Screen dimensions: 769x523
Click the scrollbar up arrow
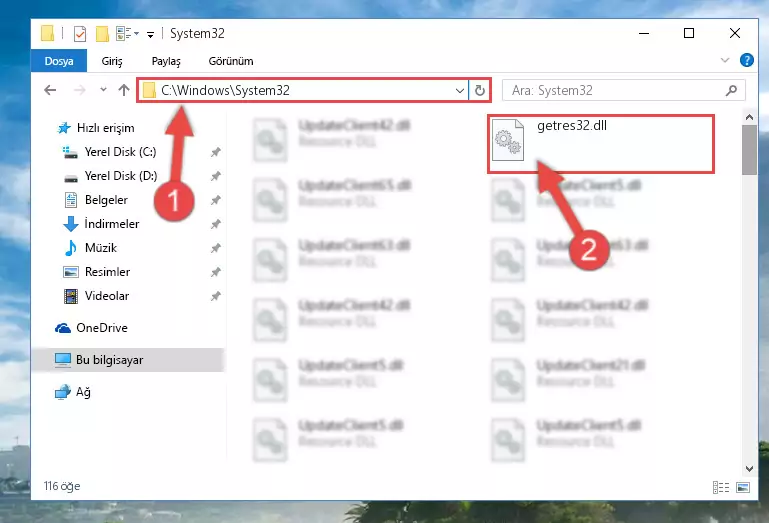[749, 117]
